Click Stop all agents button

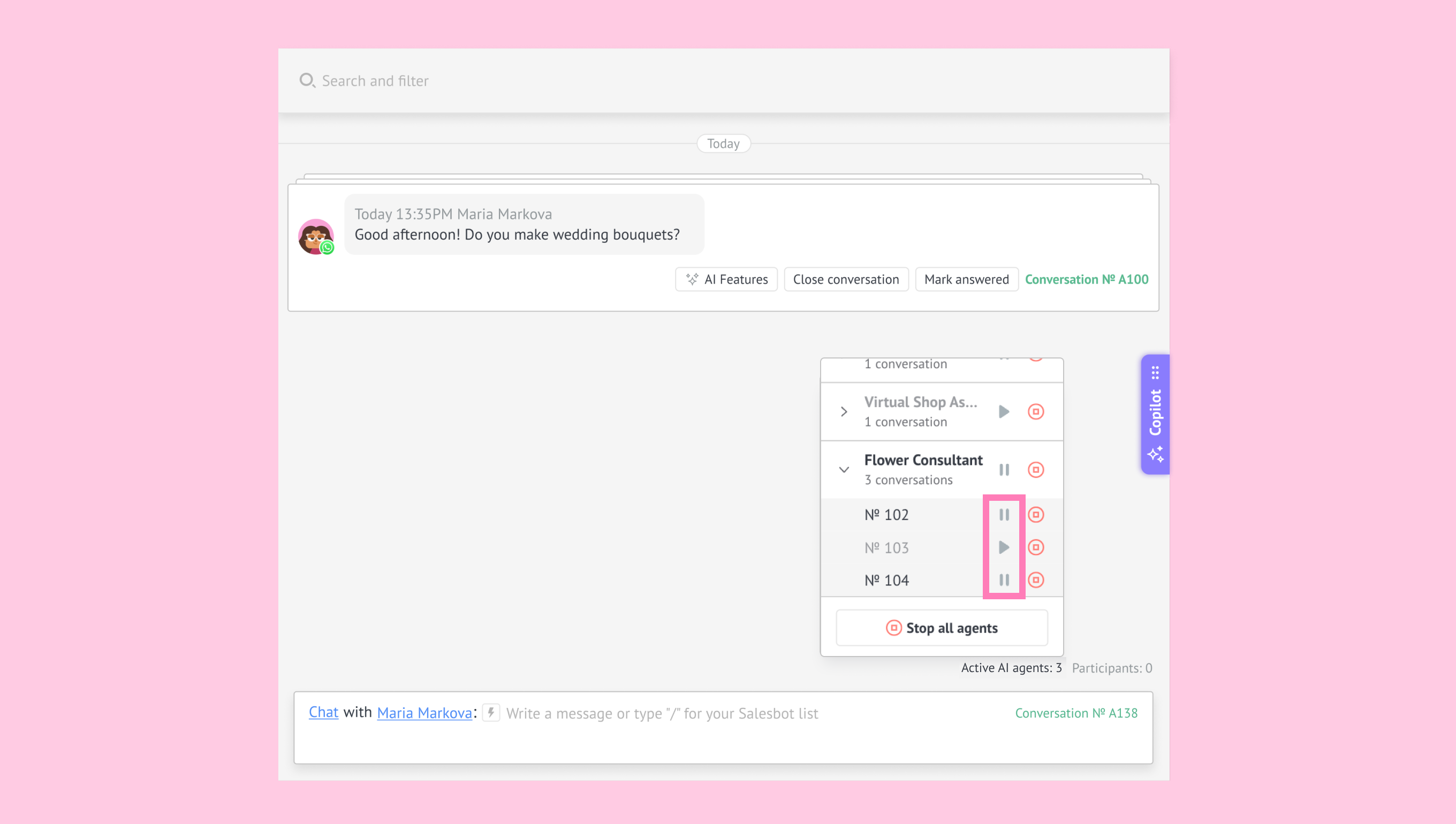point(942,628)
